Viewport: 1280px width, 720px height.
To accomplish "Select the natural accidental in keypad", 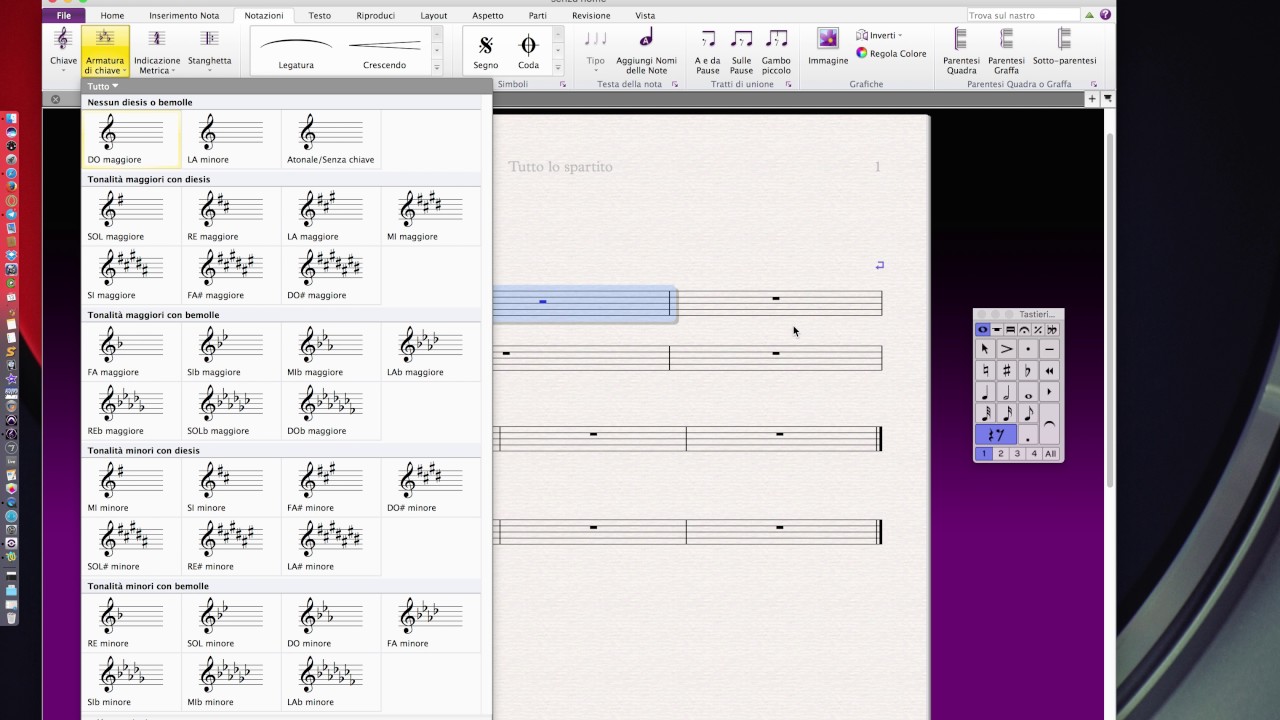I will [x=985, y=371].
